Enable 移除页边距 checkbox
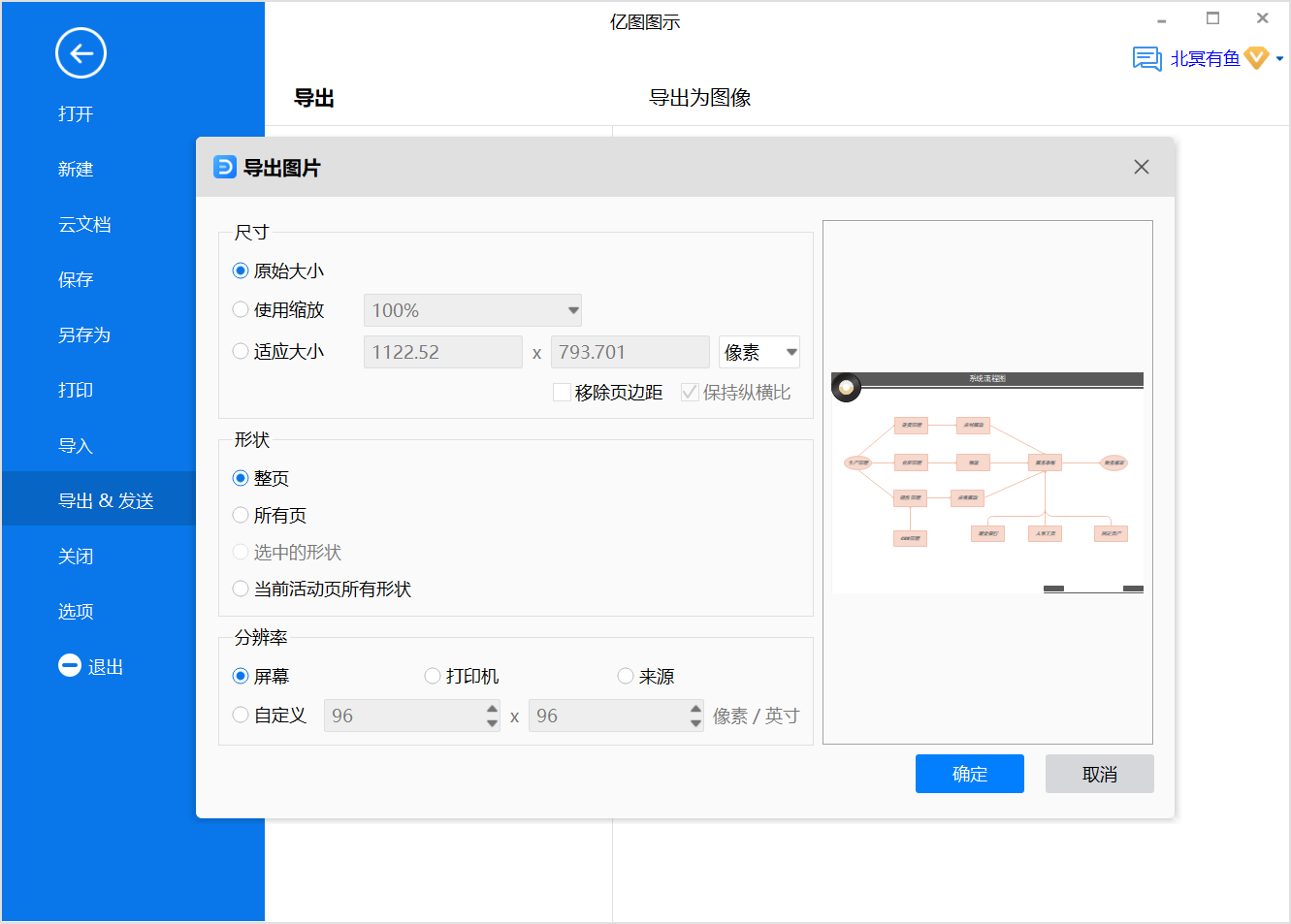The image size is (1291, 924). (x=562, y=392)
